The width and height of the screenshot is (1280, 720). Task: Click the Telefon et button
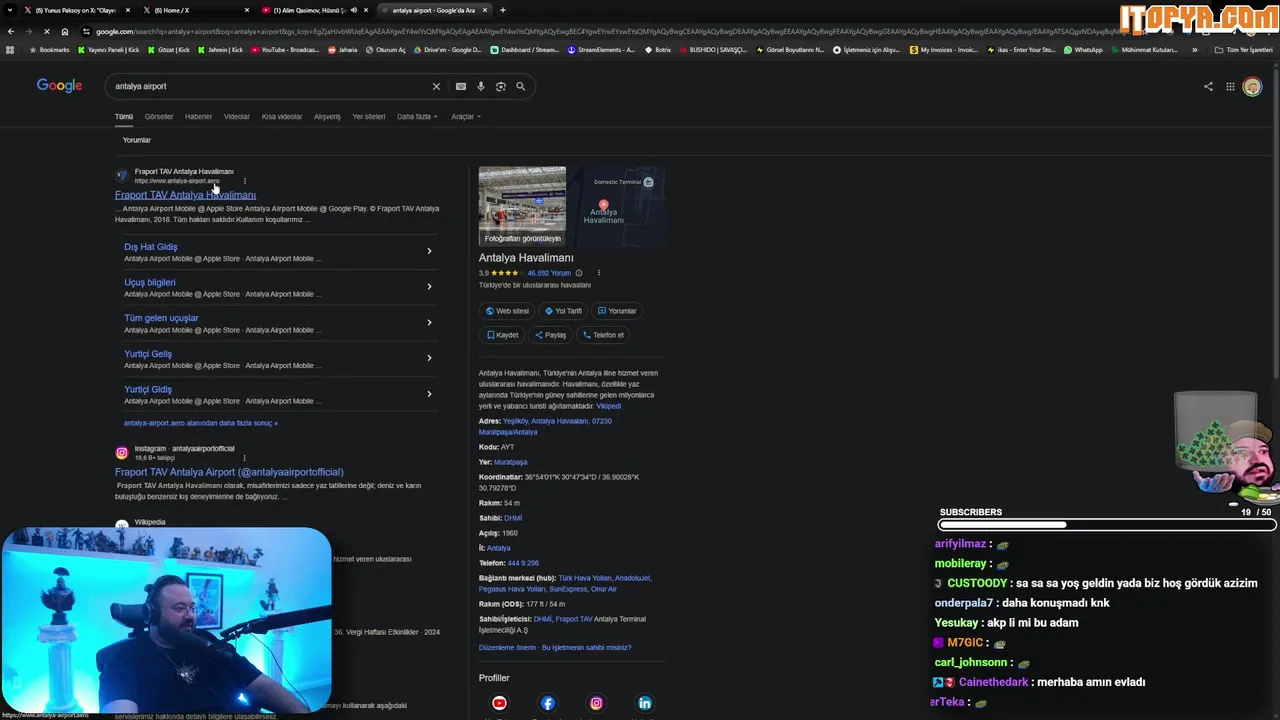pos(603,335)
